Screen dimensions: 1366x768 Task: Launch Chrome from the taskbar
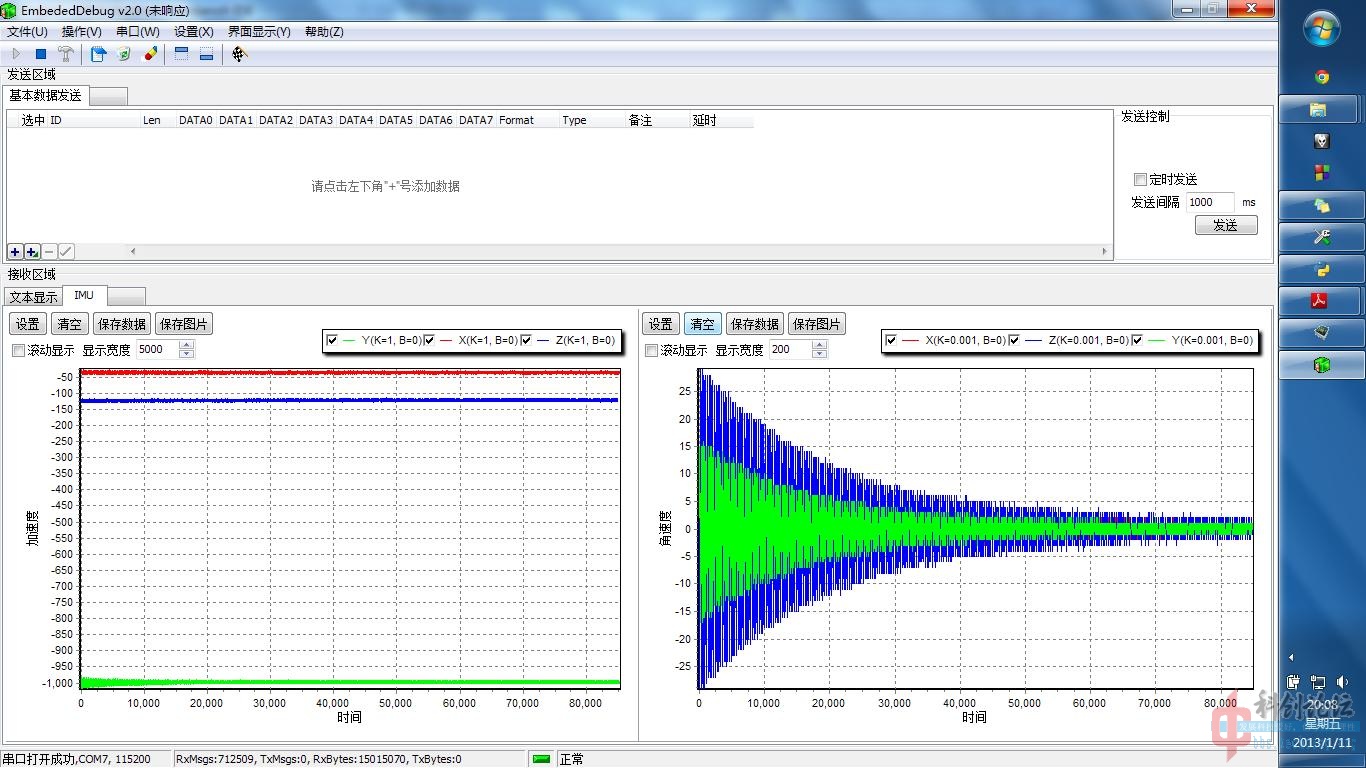(1322, 77)
